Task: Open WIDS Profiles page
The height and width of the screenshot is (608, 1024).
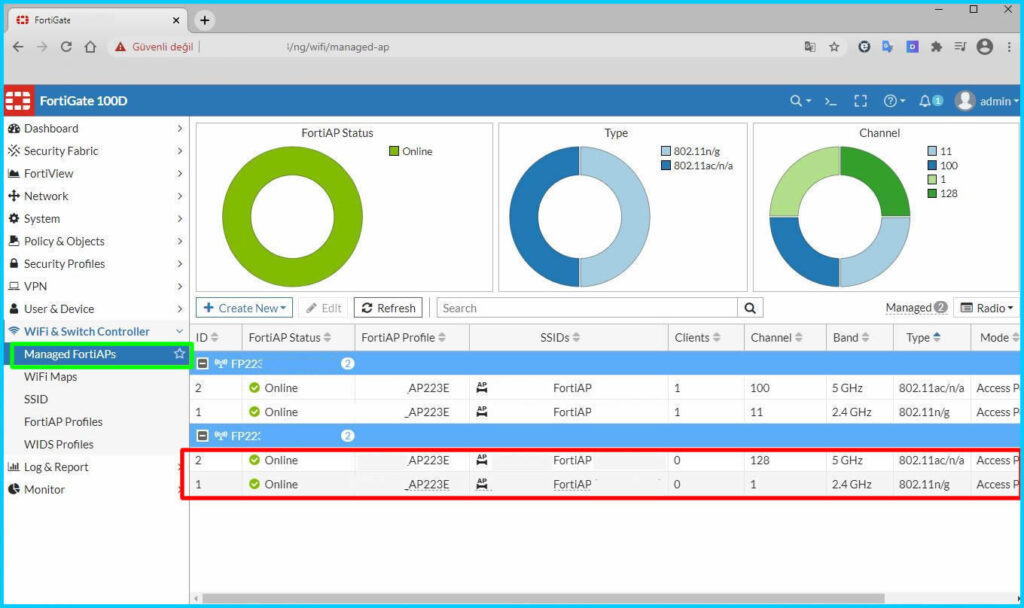Action: [x=59, y=444]
